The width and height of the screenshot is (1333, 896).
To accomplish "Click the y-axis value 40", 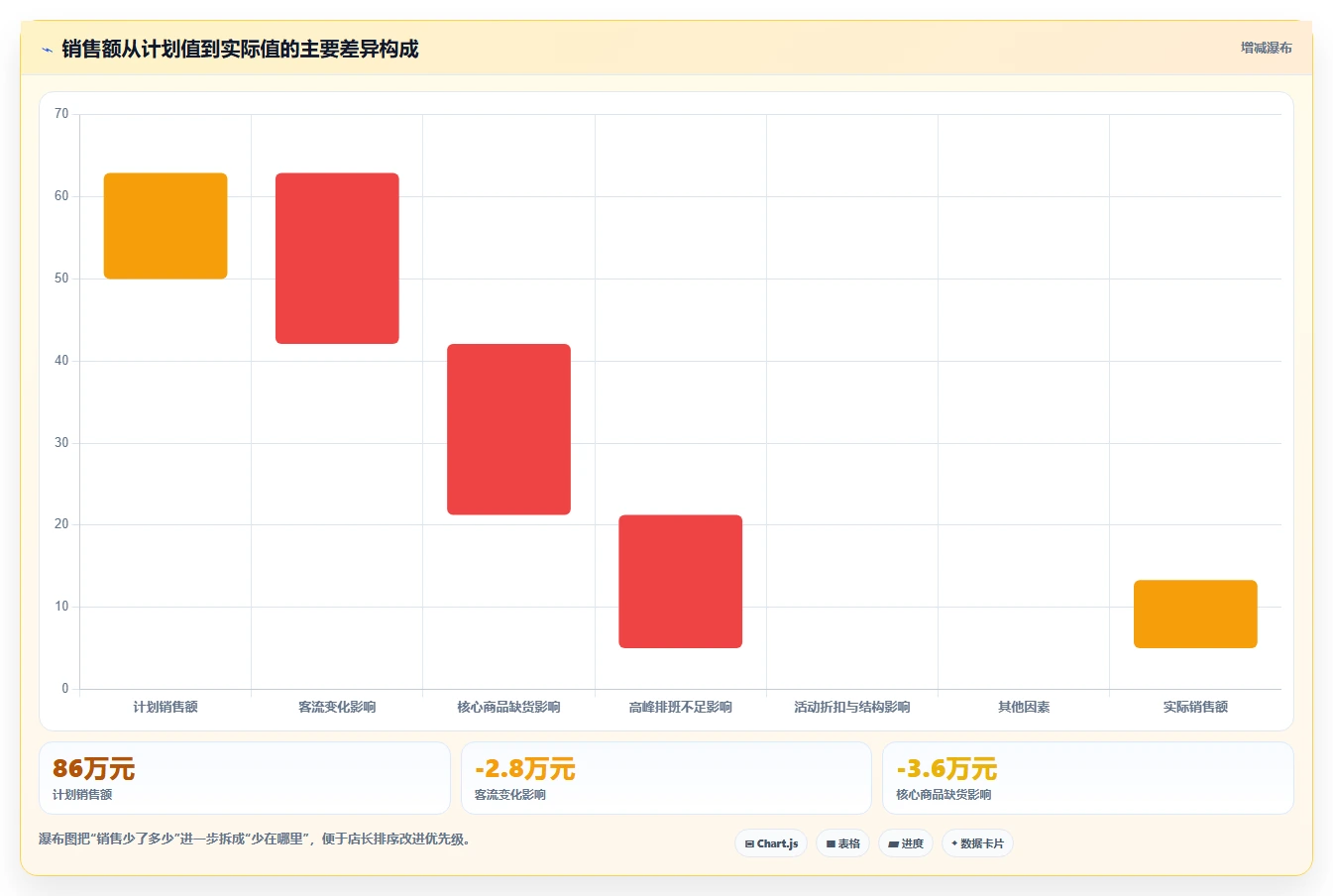I will [x=61, y=361].
